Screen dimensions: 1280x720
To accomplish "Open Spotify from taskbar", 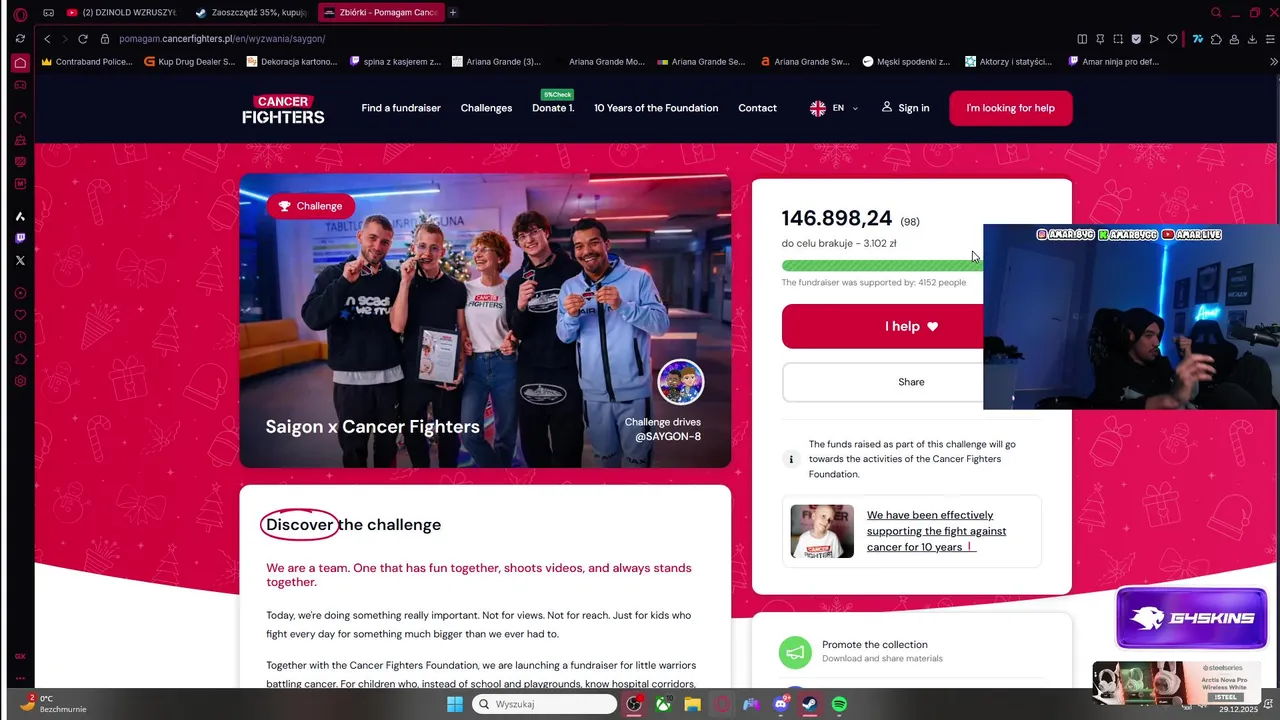I will [x=839, y=704].
